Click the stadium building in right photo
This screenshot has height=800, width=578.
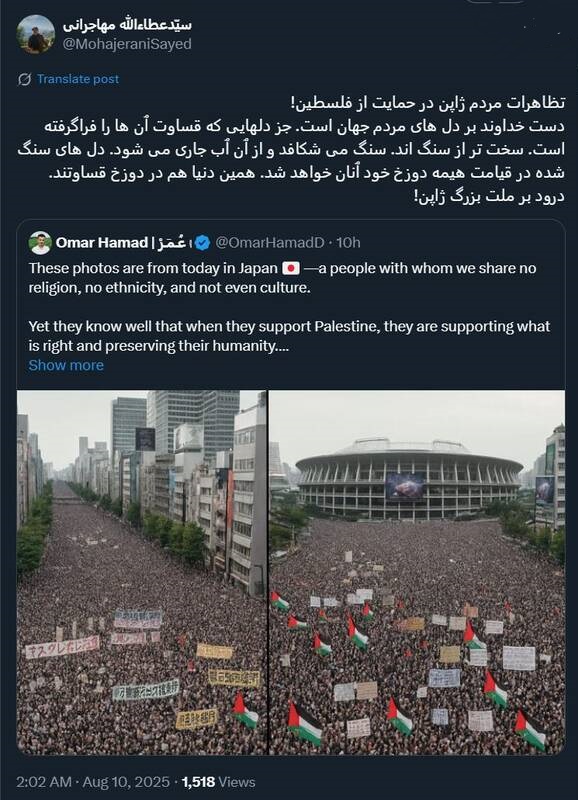(409, 479)
